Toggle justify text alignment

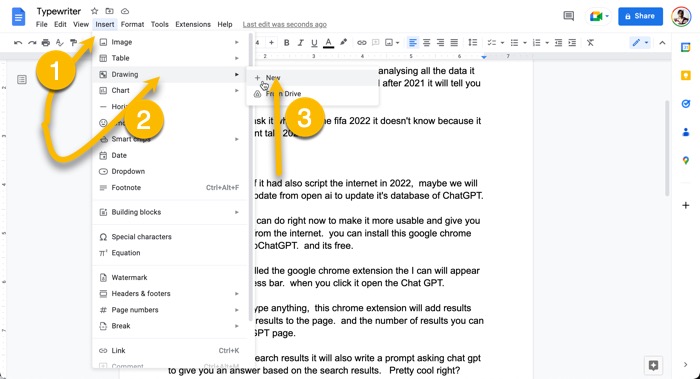coord(454,43)
